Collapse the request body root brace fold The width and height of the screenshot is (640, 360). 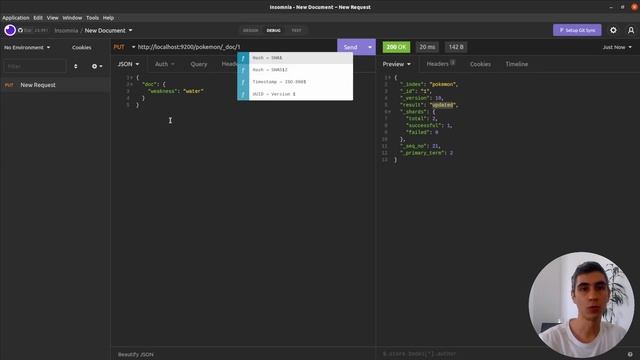click(x=131, y=78)
